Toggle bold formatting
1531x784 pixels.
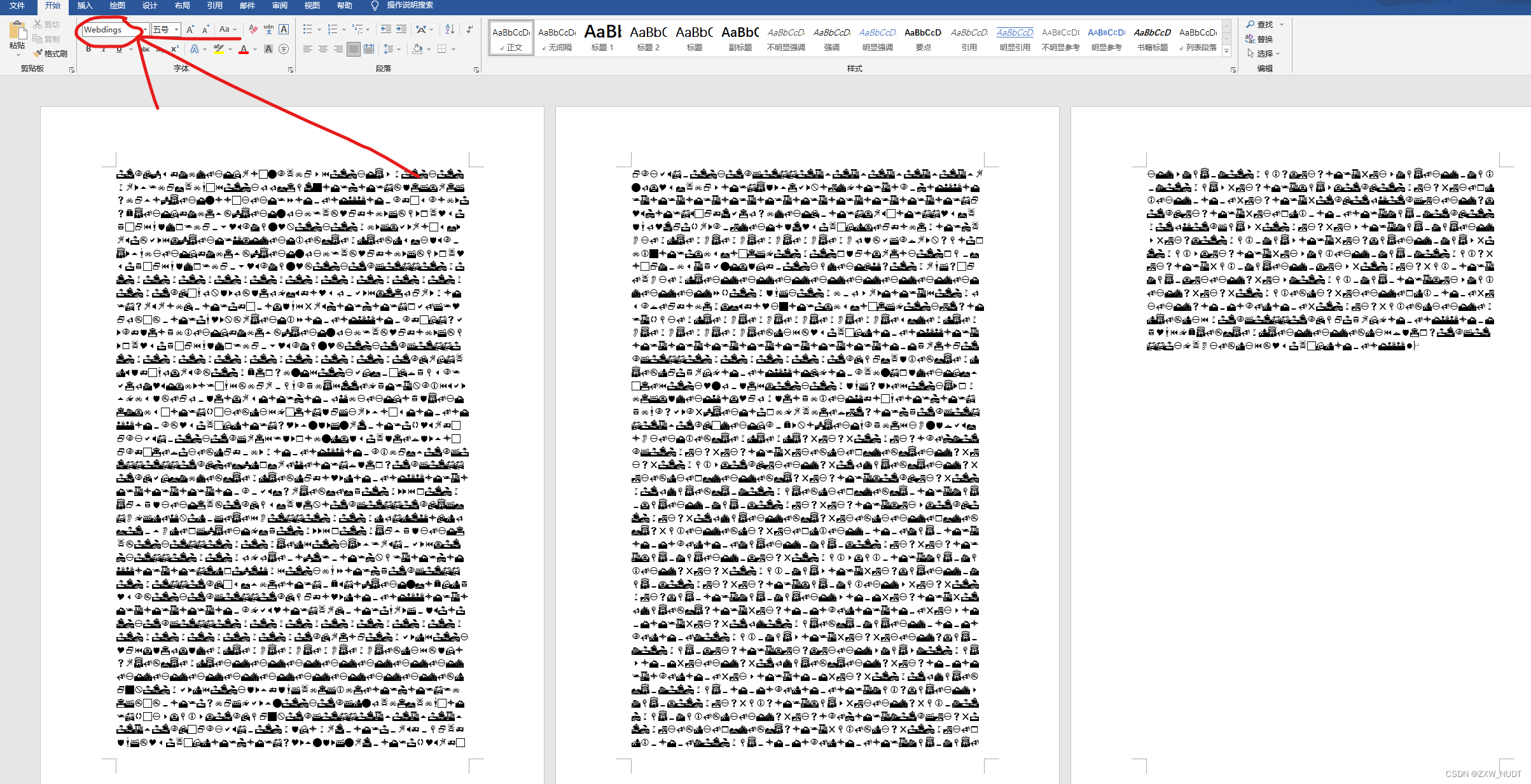point(88,49)
